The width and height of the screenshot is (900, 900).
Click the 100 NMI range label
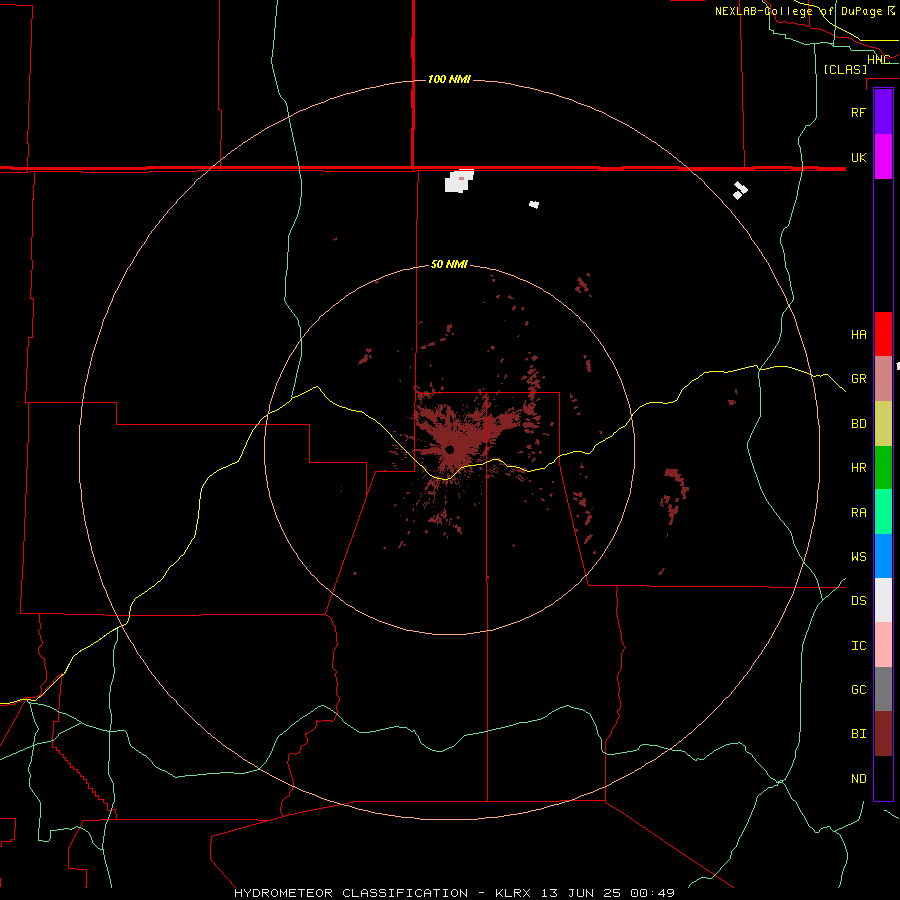point(449,79)
